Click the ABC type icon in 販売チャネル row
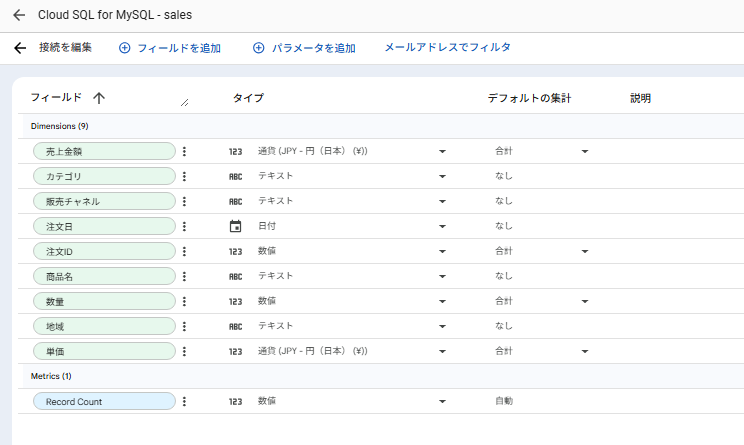Viewport: 744px width, 445px height. click(x=235, y=202)
